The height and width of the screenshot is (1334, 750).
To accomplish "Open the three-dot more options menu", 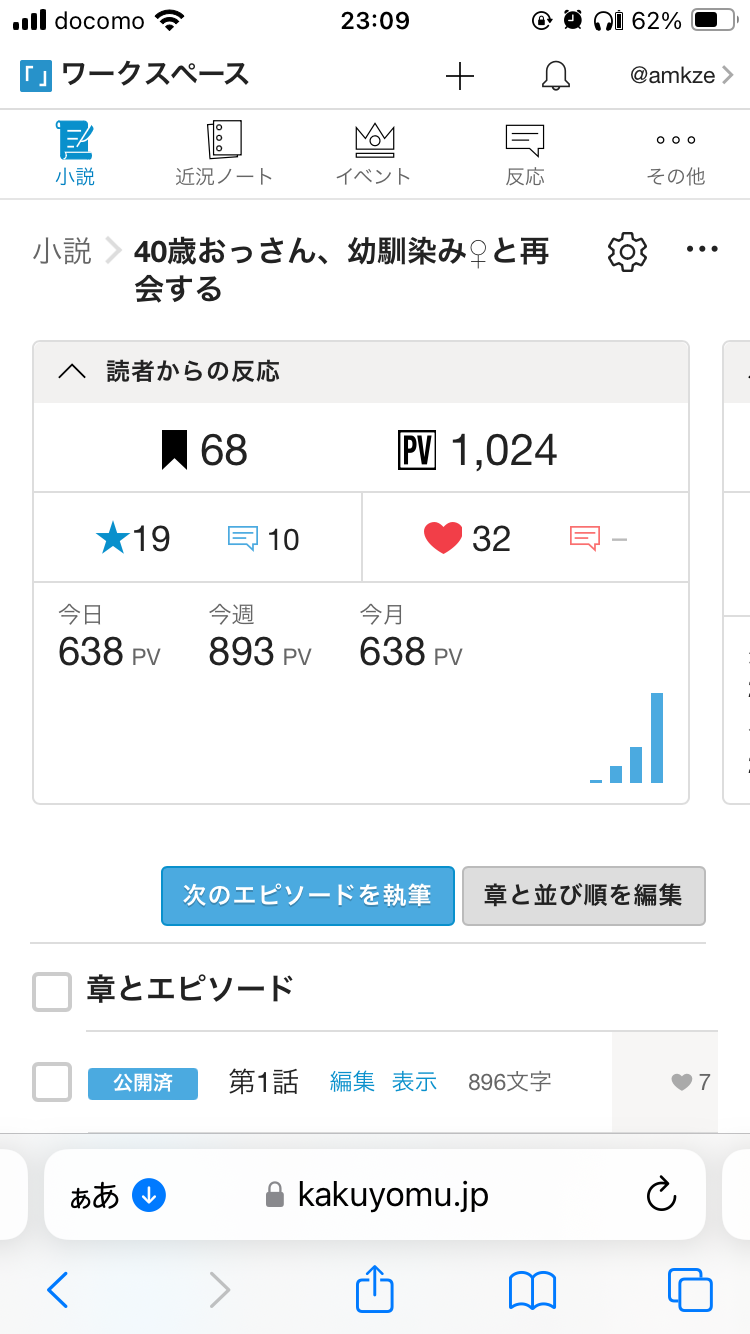I will 702,250.
